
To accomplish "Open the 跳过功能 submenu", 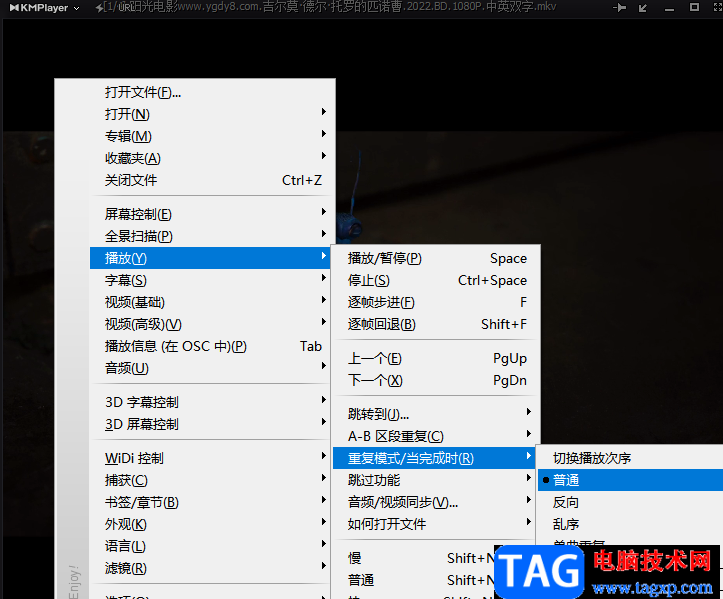I will point(435,480).
